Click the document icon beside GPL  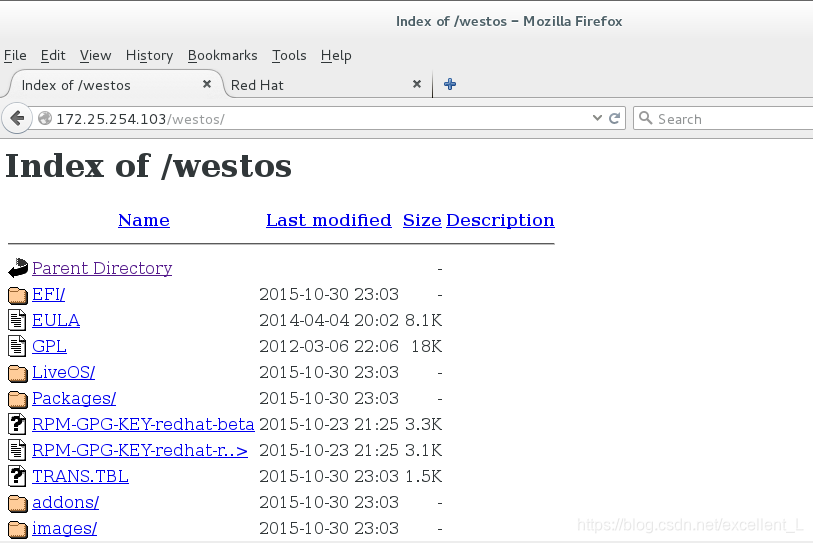(x=17, y=346)
